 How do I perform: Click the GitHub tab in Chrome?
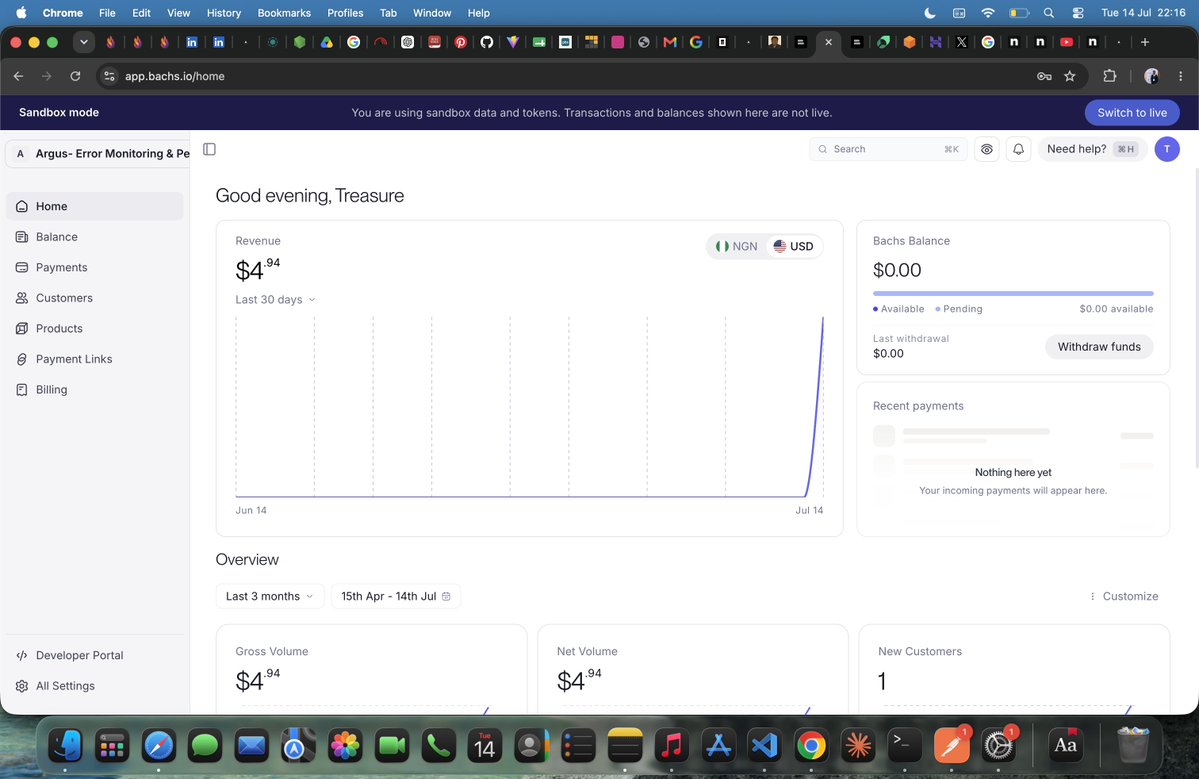[x=486, y=42]
